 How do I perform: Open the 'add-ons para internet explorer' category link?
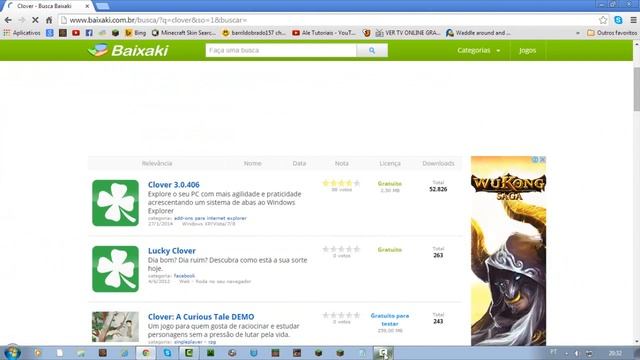tap(210, 218)
